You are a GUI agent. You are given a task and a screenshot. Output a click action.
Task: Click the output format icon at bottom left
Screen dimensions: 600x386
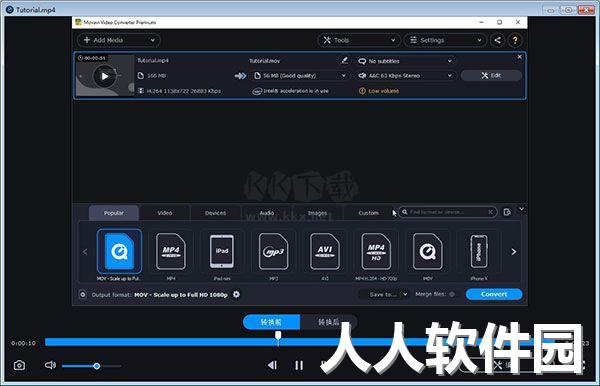83,295
